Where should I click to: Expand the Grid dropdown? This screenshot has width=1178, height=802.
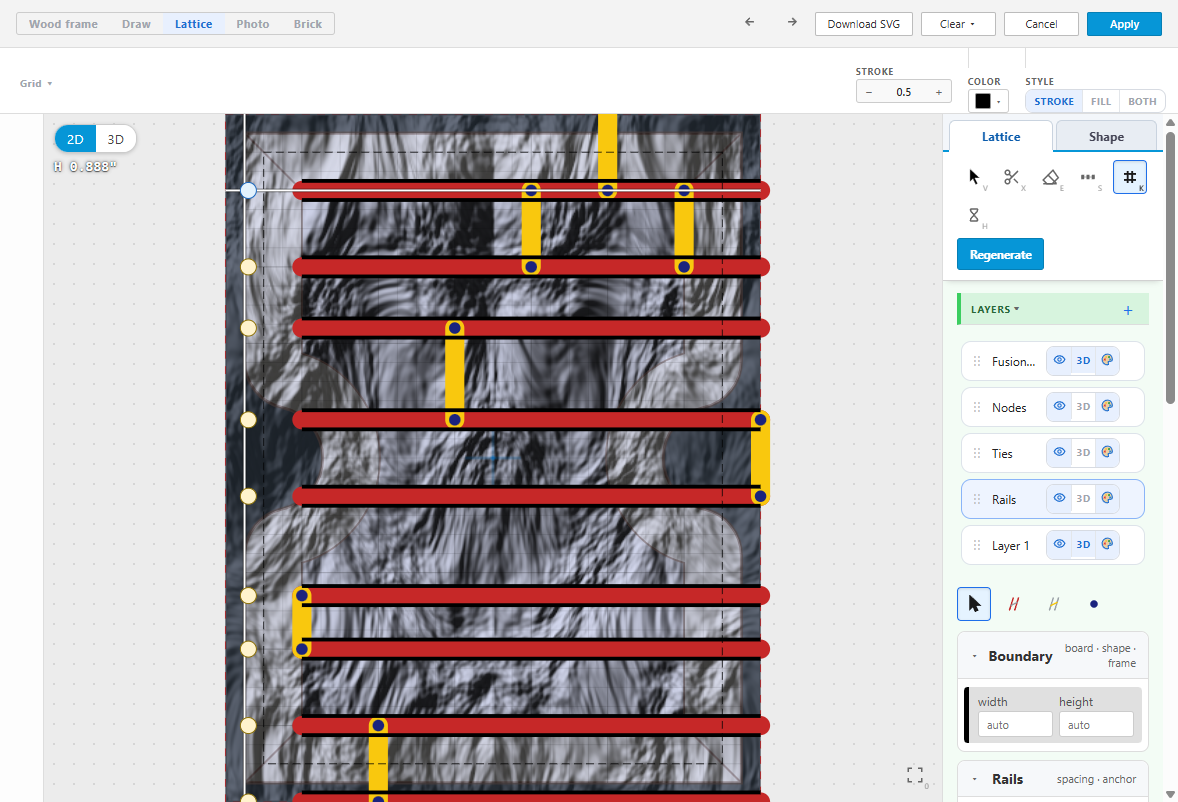pos(35,83)
